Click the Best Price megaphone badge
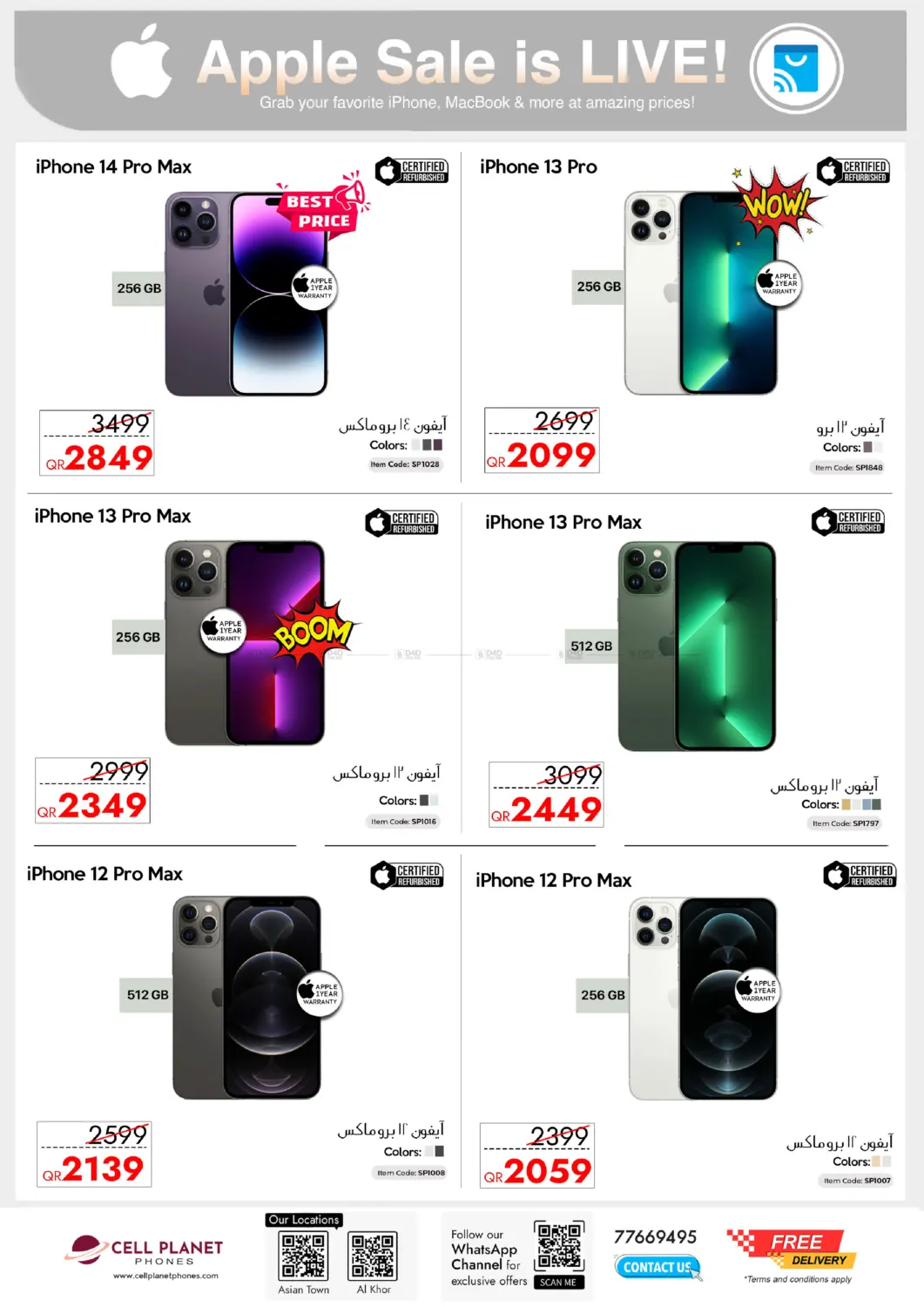This screenshot has width=924, height=1307. coord(323,204)
